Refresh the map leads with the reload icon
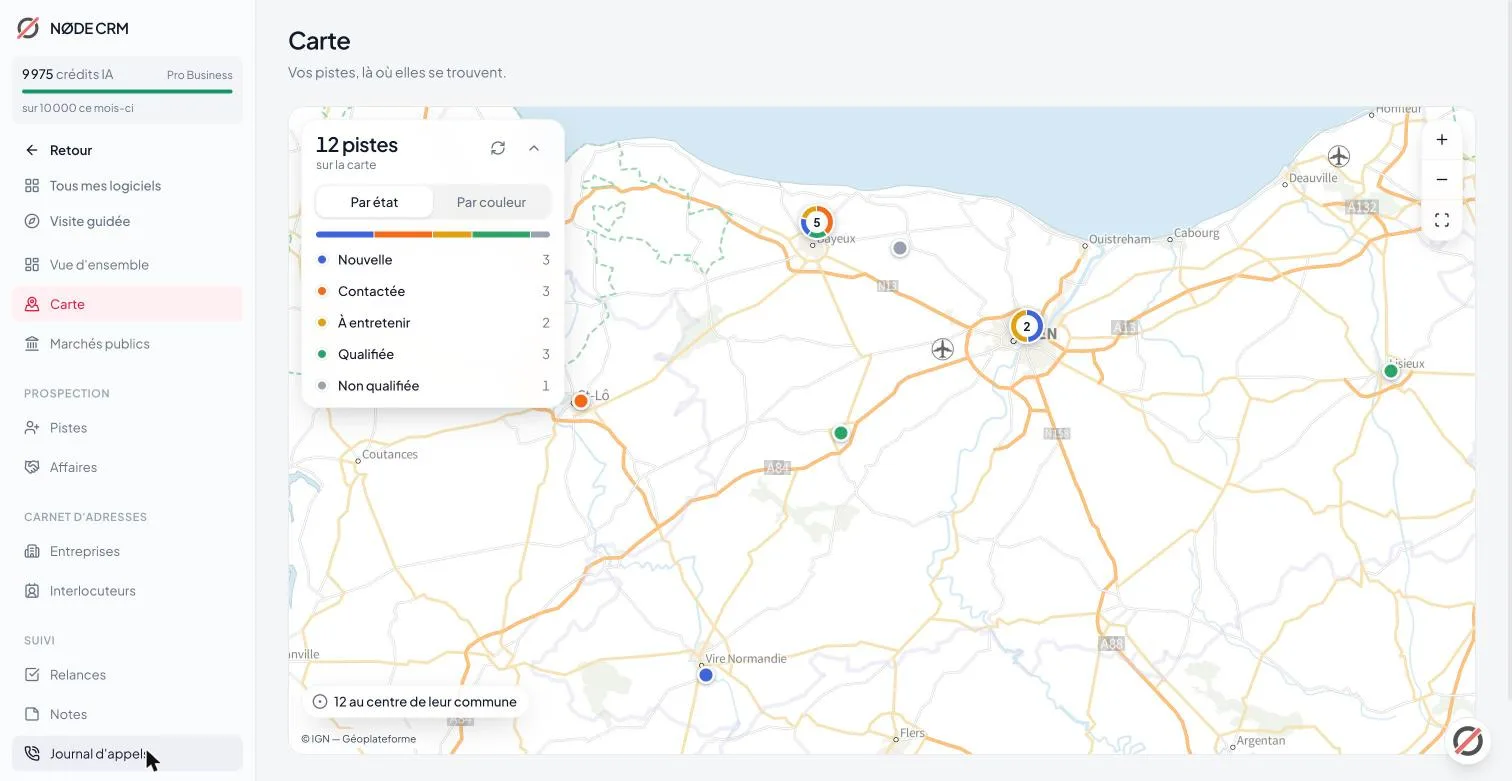Image resolution: width=1512 pixels, height=781 pixels. click(x=498, y=148)
